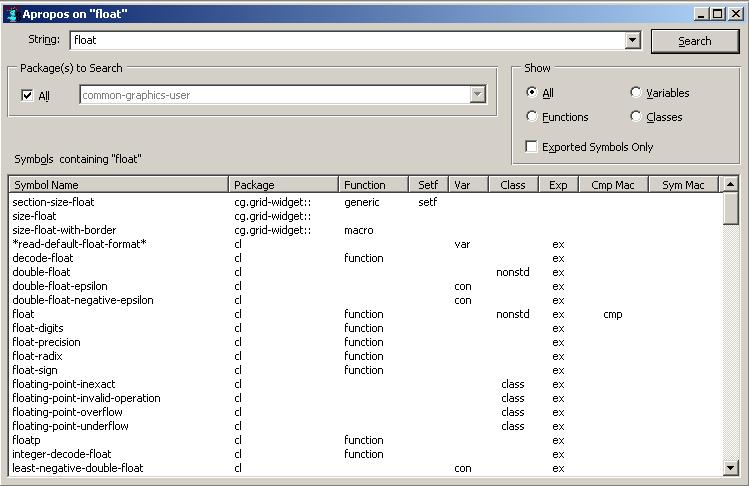Screen dimensions: 749x486
Task: Sort by Symbol Name column header
Action: (x=118, y=185)
